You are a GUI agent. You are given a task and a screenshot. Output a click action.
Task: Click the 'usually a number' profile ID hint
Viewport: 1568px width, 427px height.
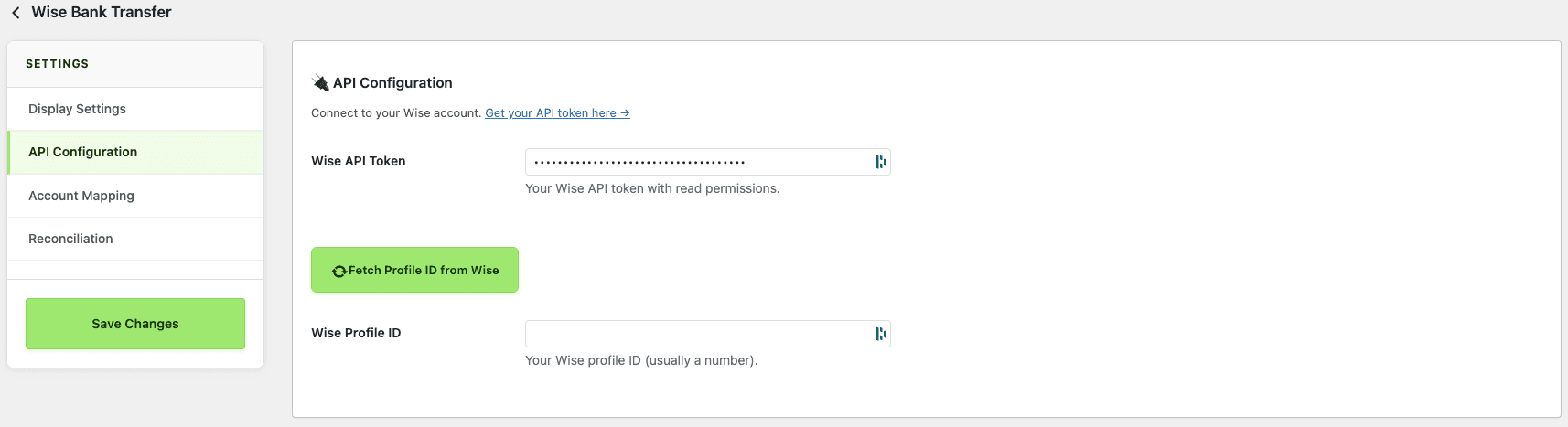point(641,360)
